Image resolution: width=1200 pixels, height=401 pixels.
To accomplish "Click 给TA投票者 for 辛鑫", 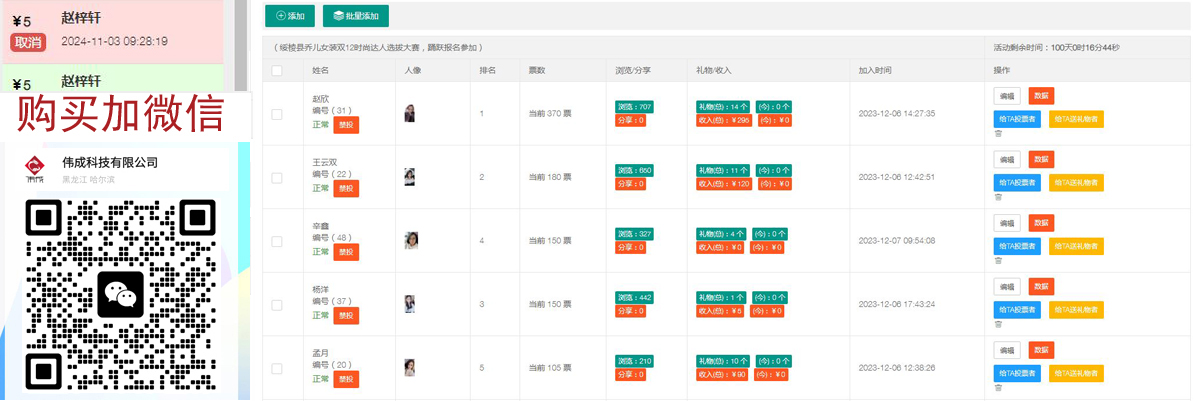I will pos(1018,246).
